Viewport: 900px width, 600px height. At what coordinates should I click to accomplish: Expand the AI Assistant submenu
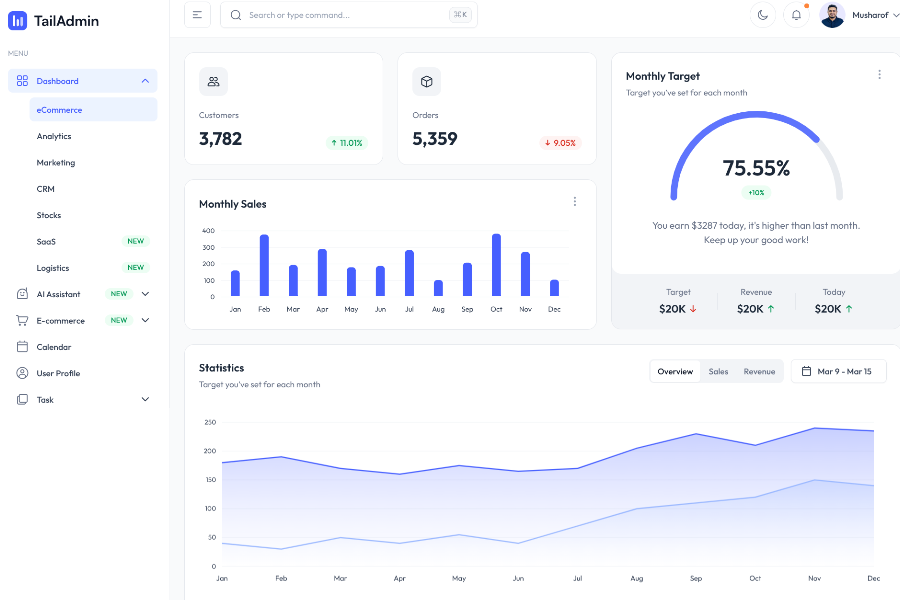coord(145,294)
